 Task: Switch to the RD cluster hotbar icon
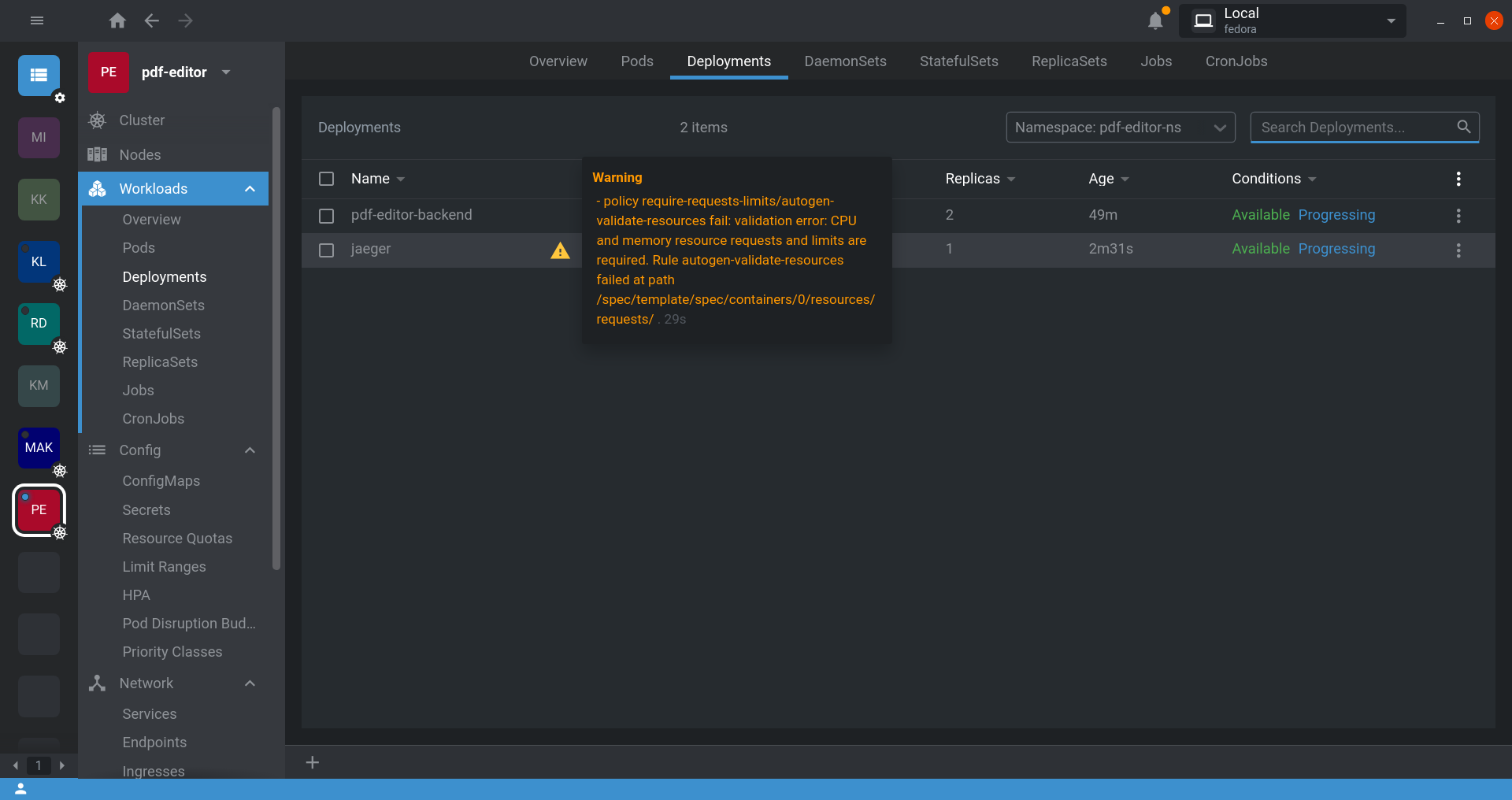(39, 324)
